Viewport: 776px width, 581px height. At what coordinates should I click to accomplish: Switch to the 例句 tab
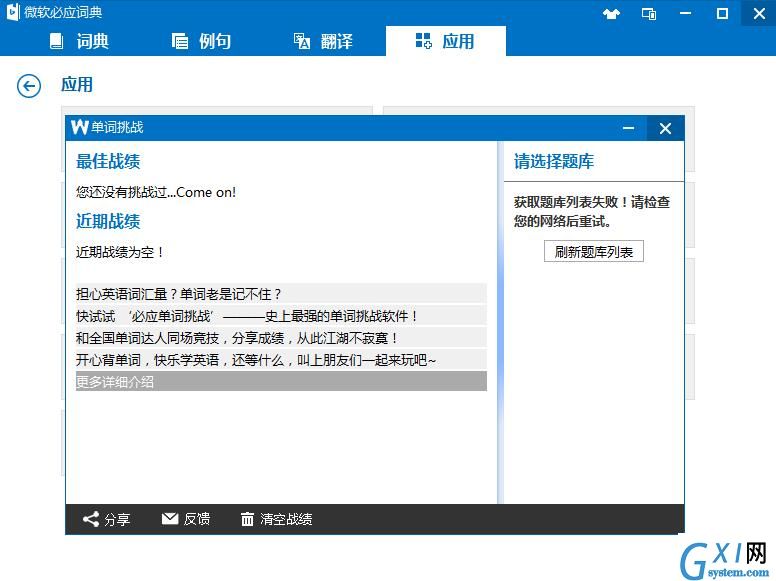click(201, 41)
